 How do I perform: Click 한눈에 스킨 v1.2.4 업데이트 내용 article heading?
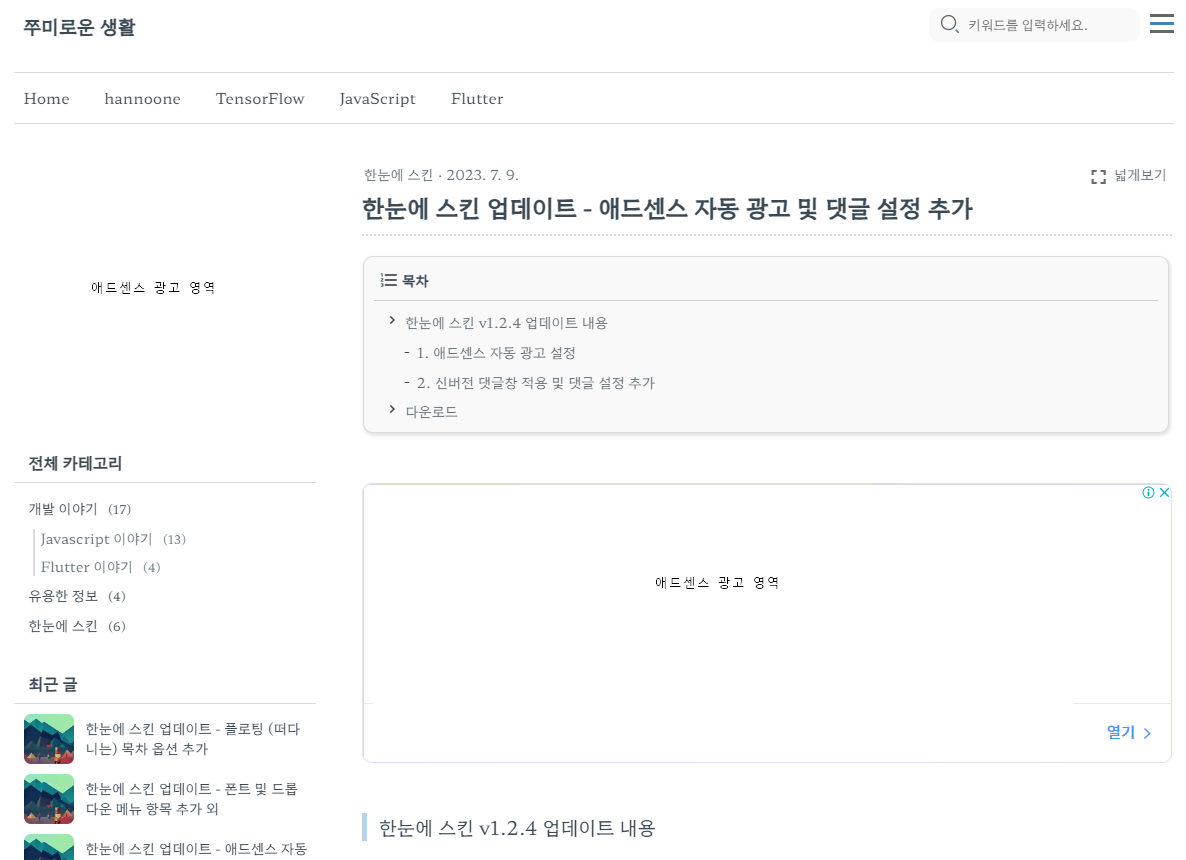pos(517,828)
